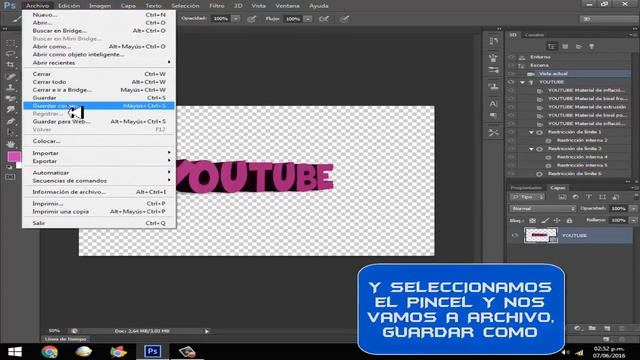This screenshot has width=640, height=360.
Task: Filter 3D panel by lights
Action: click(591, 47)
